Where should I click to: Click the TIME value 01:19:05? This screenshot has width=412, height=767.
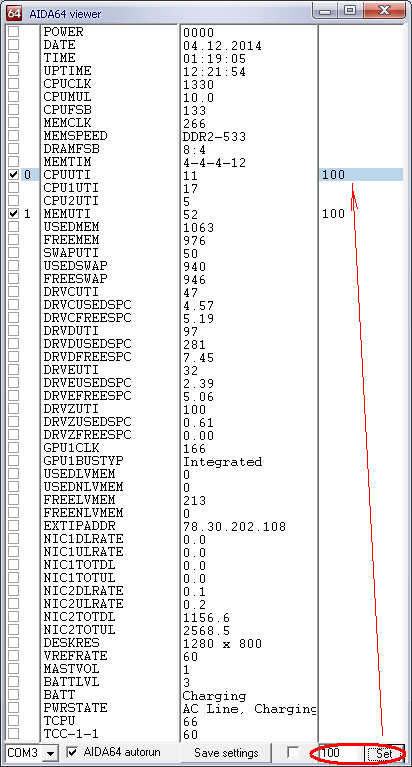coord(214,59)
